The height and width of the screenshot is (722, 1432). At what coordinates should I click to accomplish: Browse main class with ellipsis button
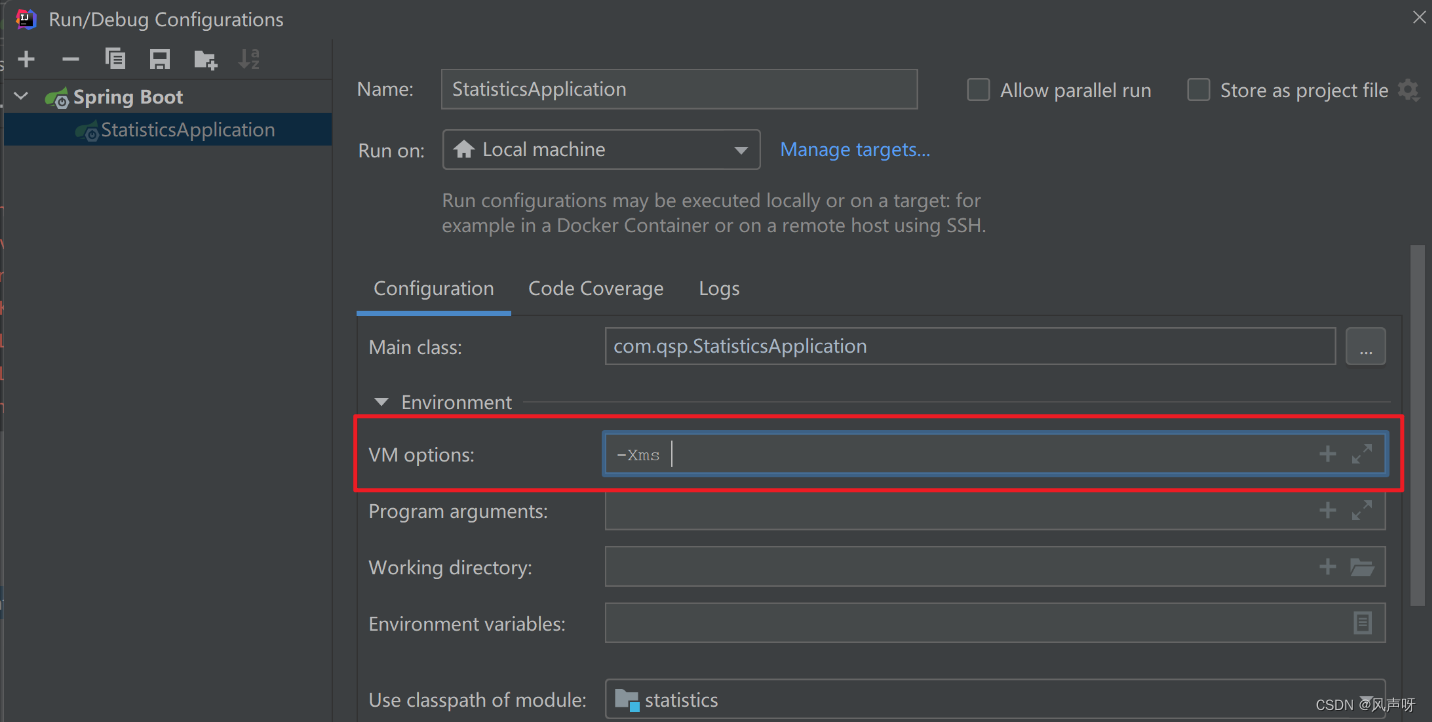1365,346
